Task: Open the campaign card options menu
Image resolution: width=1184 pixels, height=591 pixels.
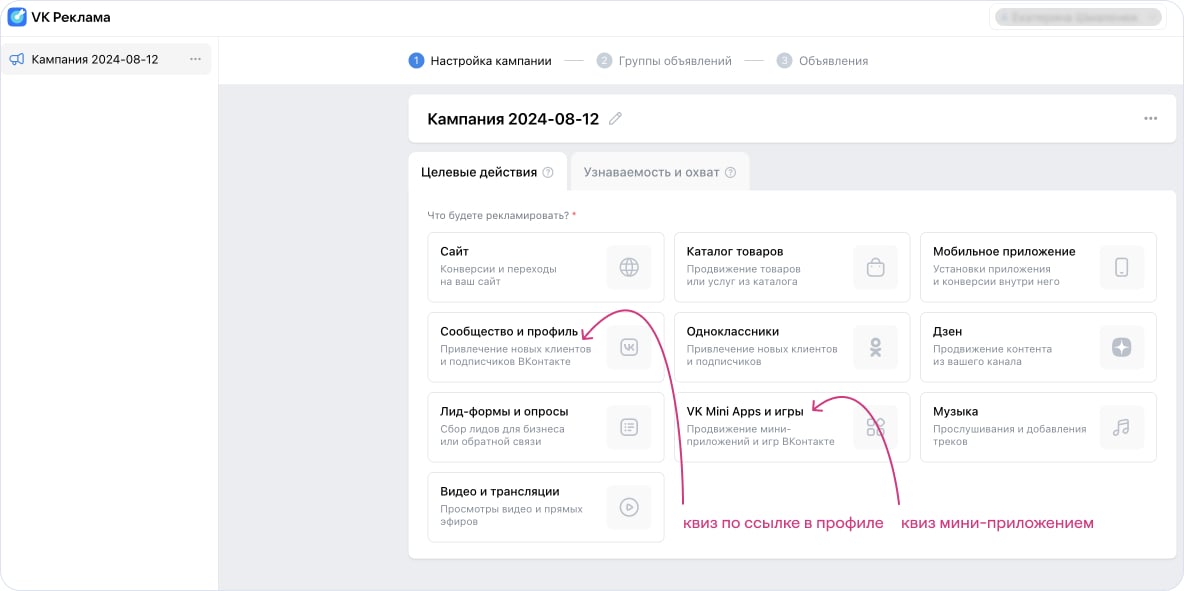Action: click(x=1149, y=118)
